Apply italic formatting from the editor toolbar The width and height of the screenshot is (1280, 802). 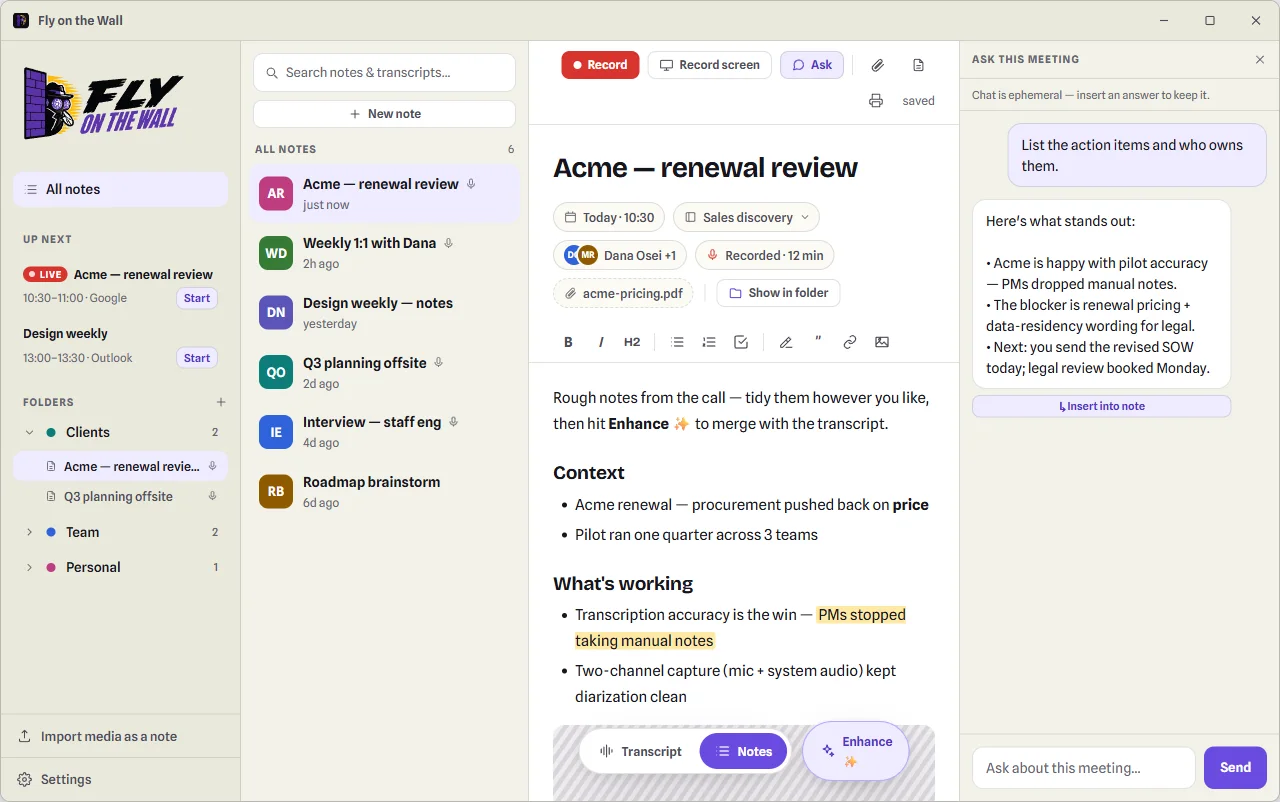coord(601,342)
